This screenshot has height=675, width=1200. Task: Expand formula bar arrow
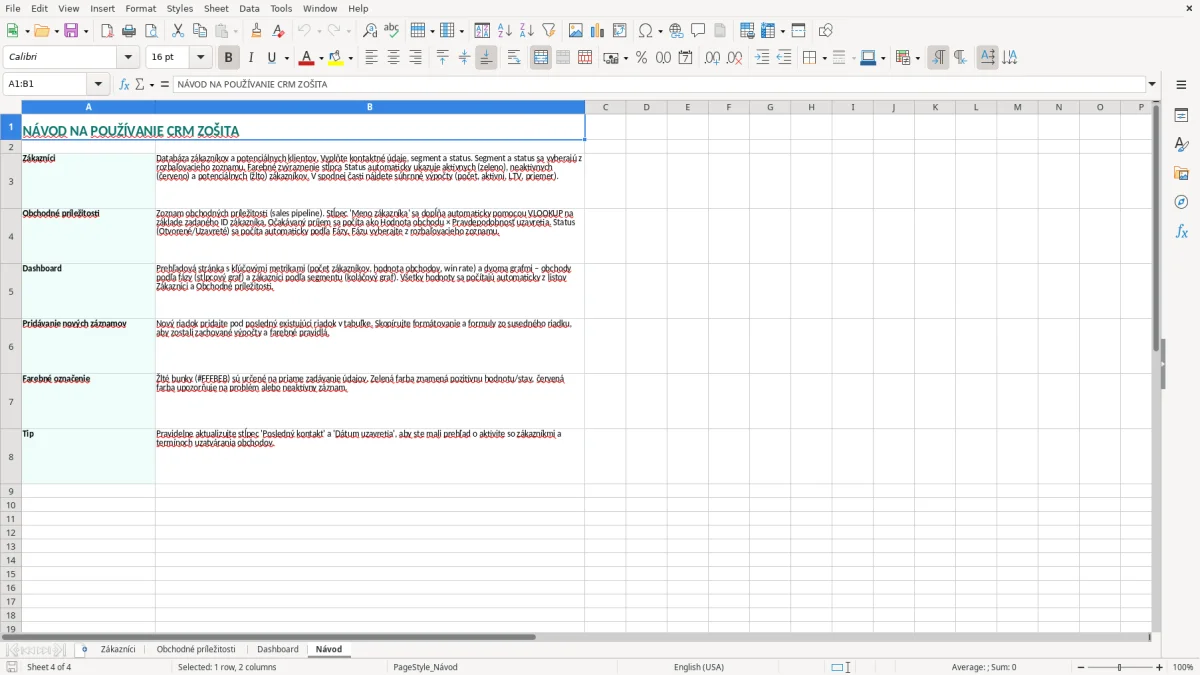click(x=1153, y=85)
